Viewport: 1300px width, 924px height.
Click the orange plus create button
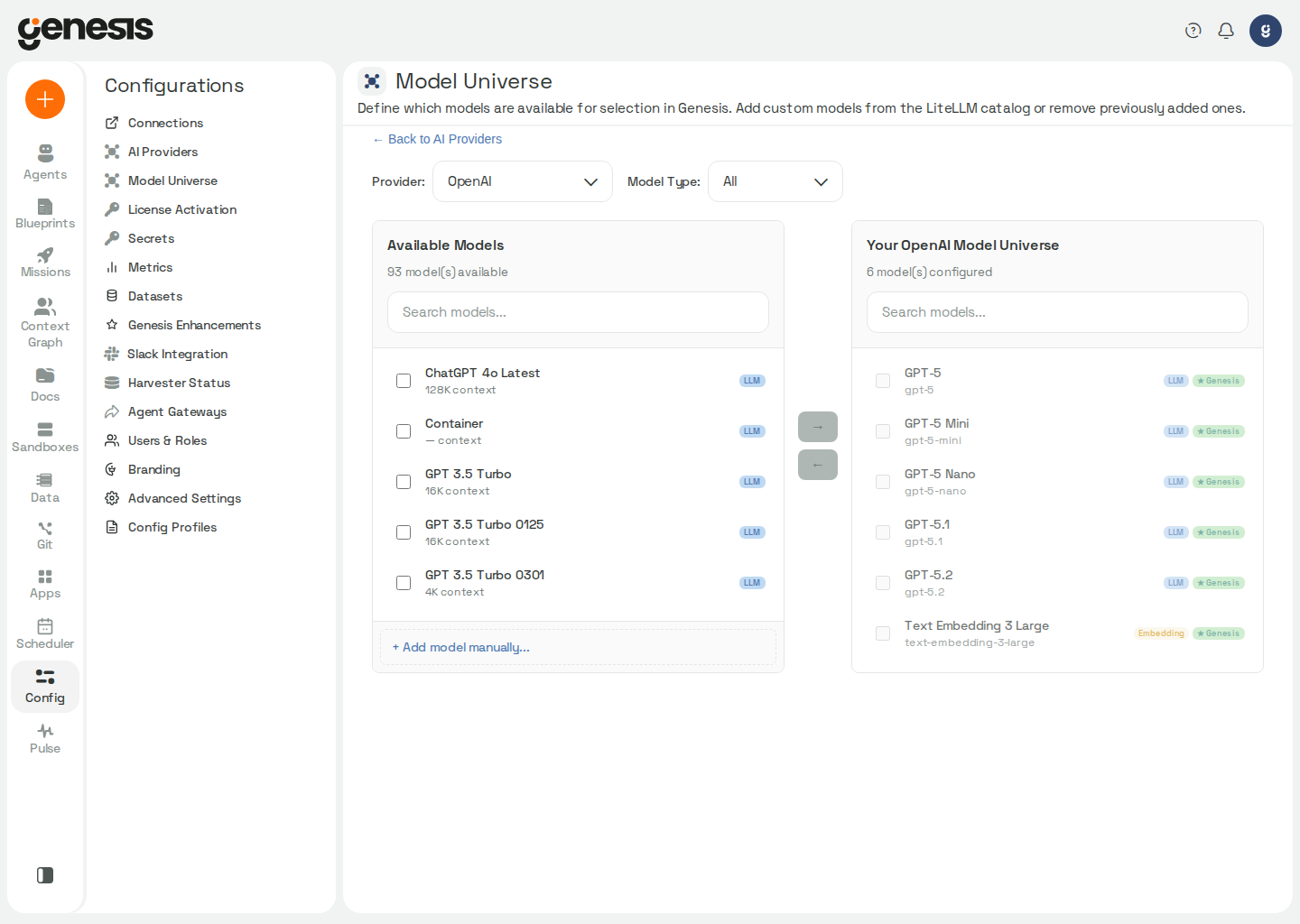(x=45, y=99)
